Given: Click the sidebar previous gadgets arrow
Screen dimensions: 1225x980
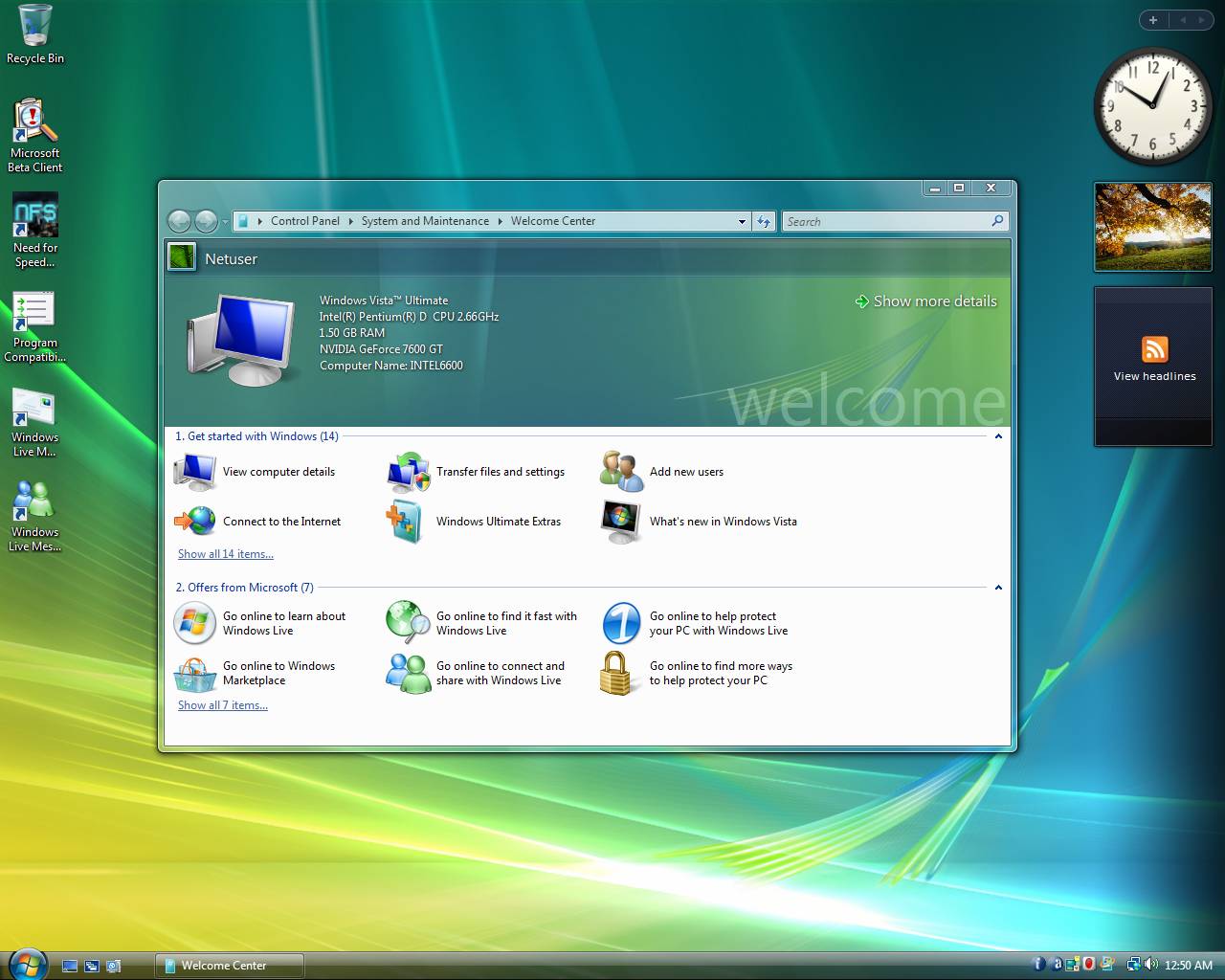Looking at the screenshot, I should (1183, 20).
